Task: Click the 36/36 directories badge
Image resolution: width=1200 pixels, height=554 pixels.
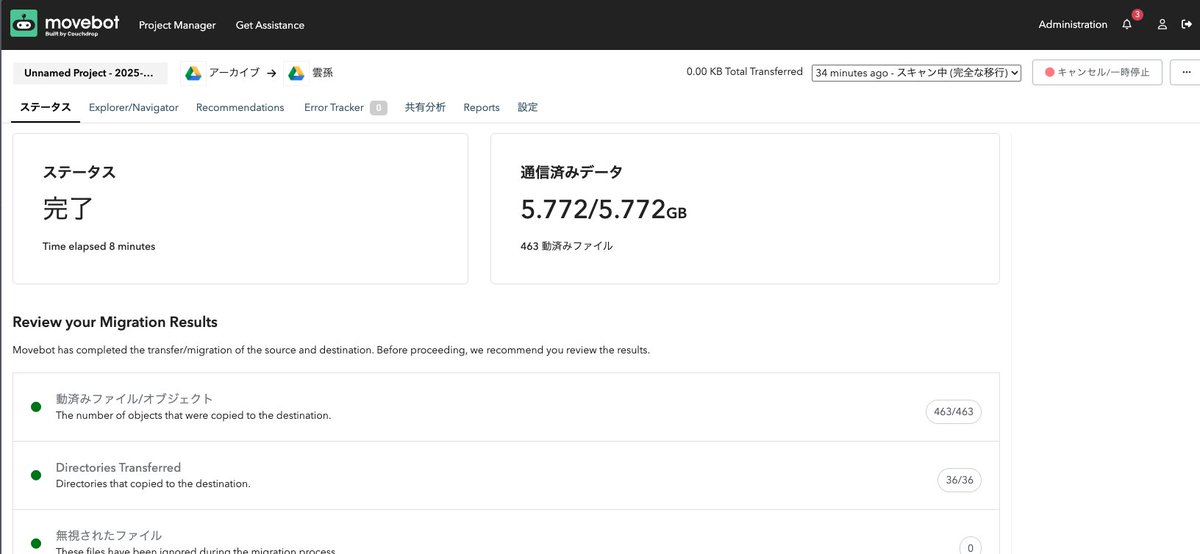Action: pos(959,480)
